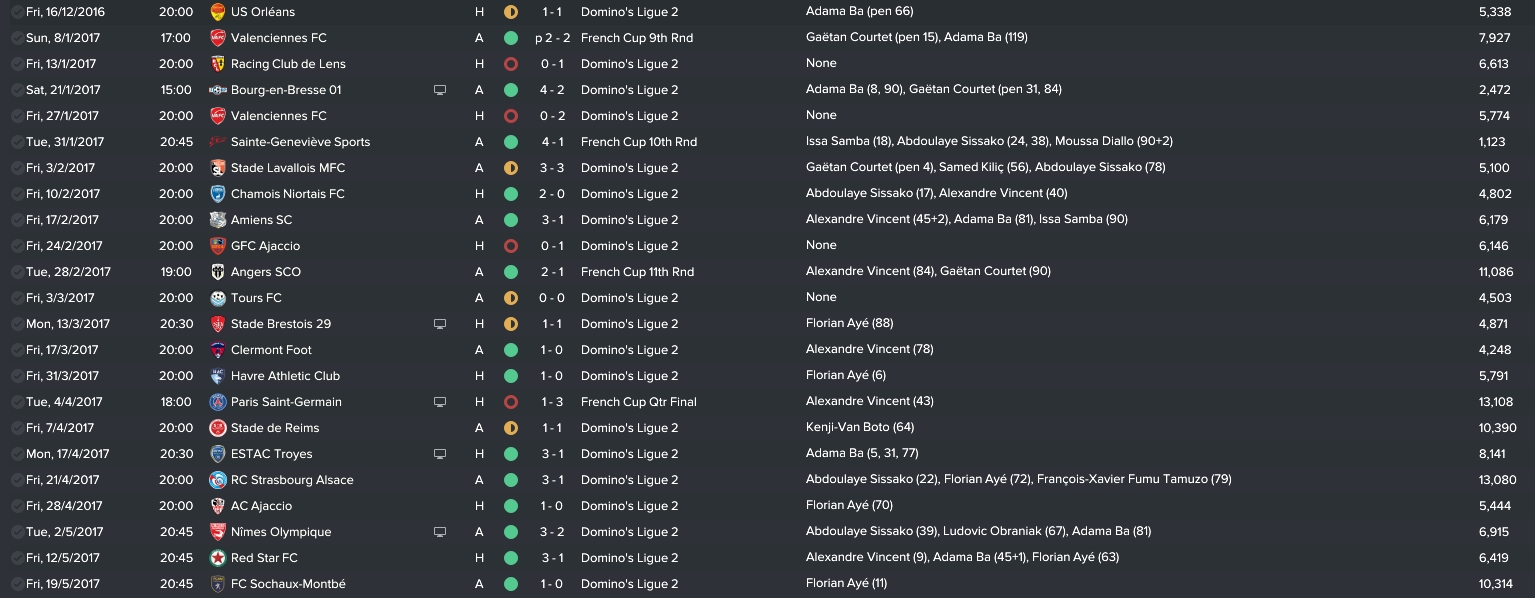Click the TV icon on ESTAC Troyes row
The height and width of the screenshot is (598, 1535).
point(439,454)
